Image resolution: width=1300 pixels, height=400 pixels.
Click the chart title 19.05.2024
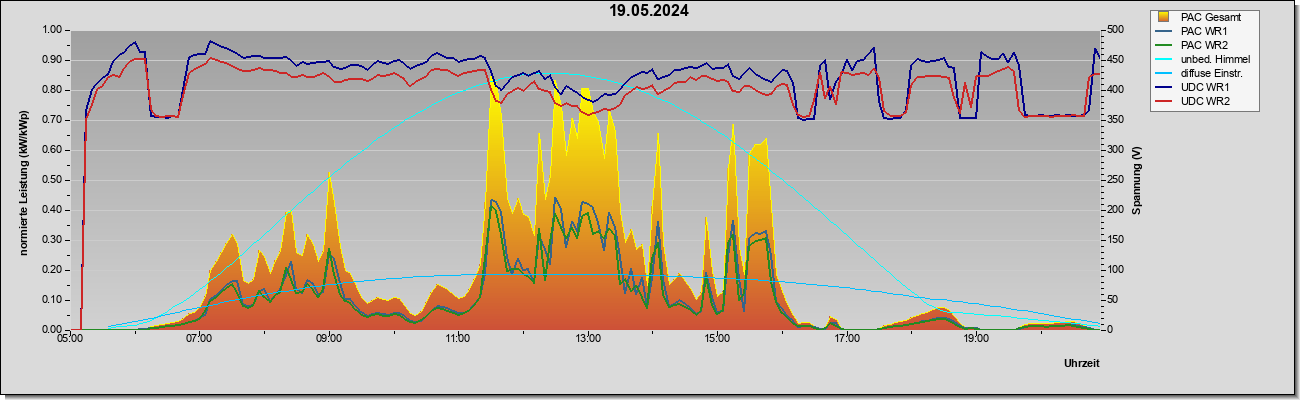[x=649, y=12]
